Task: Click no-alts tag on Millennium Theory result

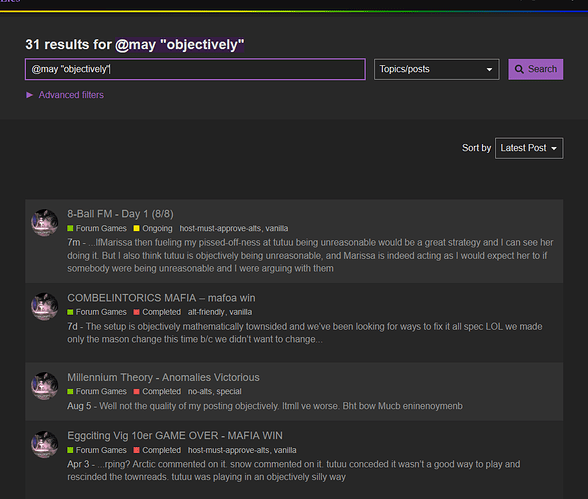Action: point(201,391)
